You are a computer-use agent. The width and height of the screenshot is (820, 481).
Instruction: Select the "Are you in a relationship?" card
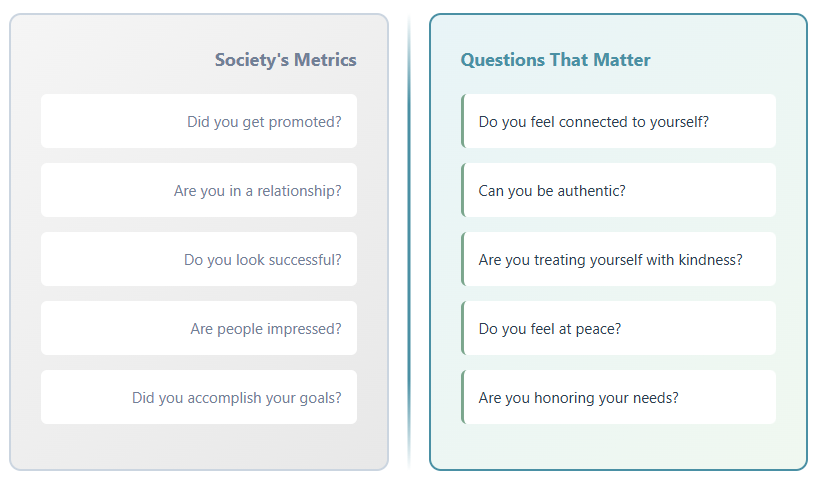click(199, 190)
